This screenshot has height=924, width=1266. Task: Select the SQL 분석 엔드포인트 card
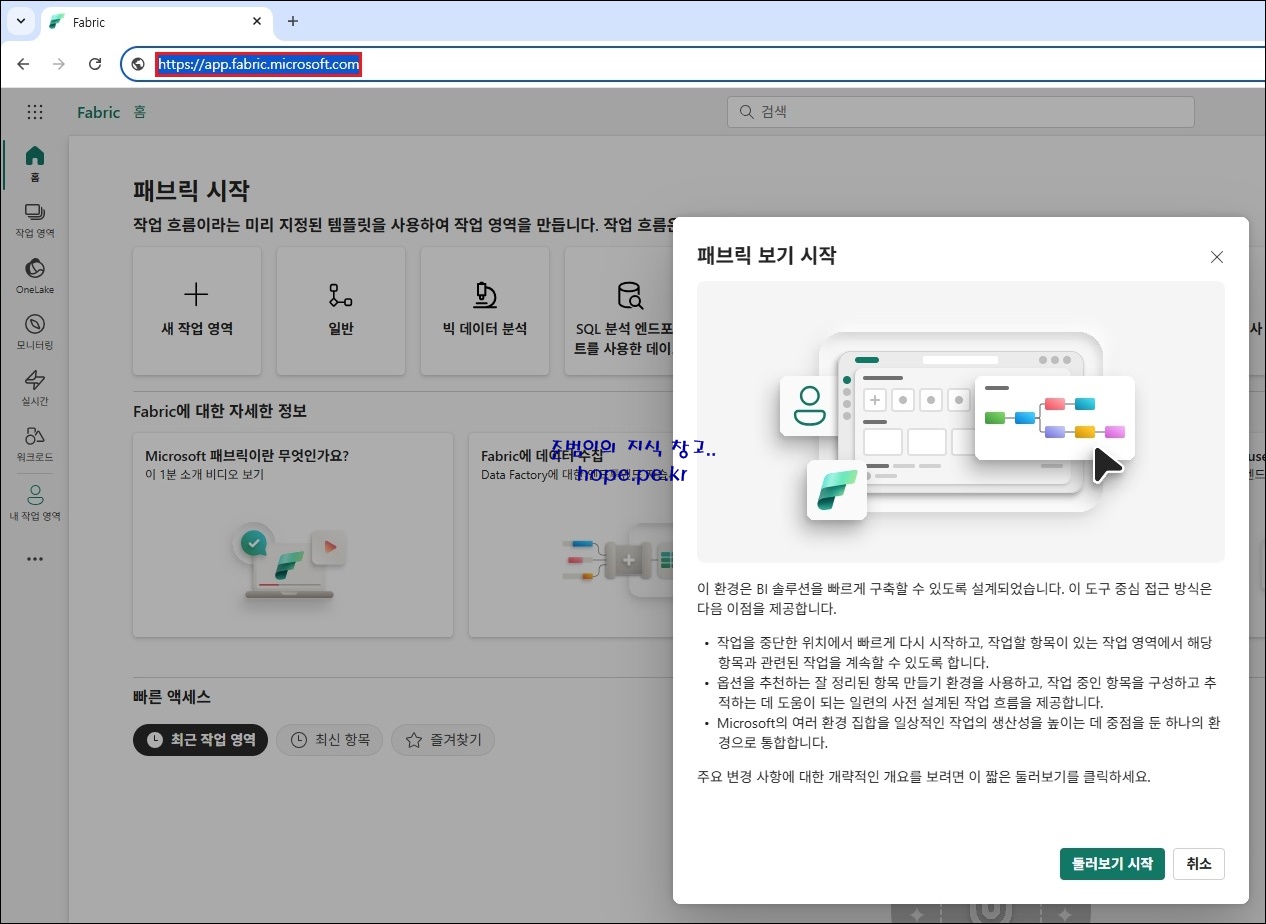[x=619, y=311]
